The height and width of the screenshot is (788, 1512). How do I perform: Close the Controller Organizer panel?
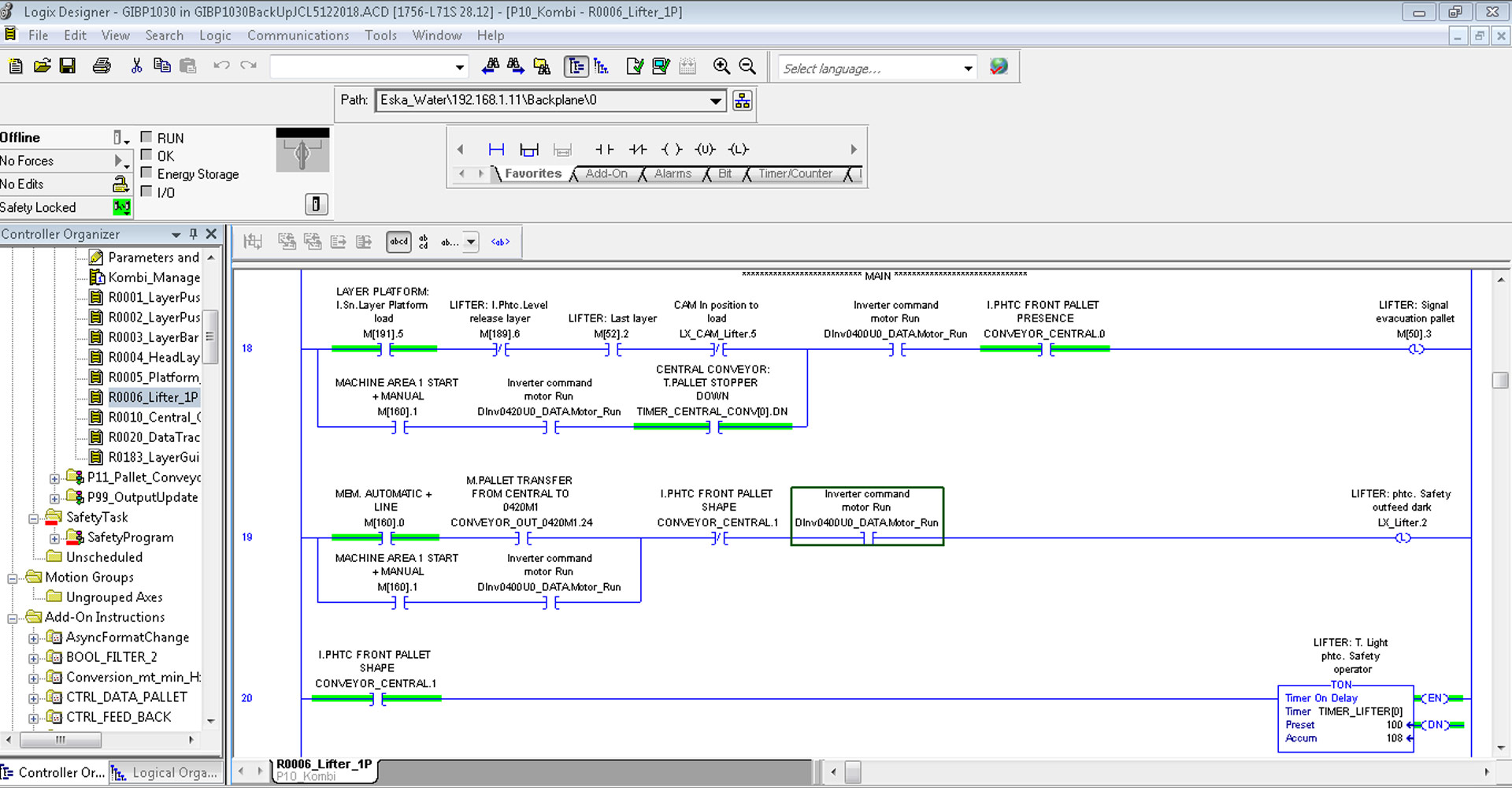tap(211, 234)
